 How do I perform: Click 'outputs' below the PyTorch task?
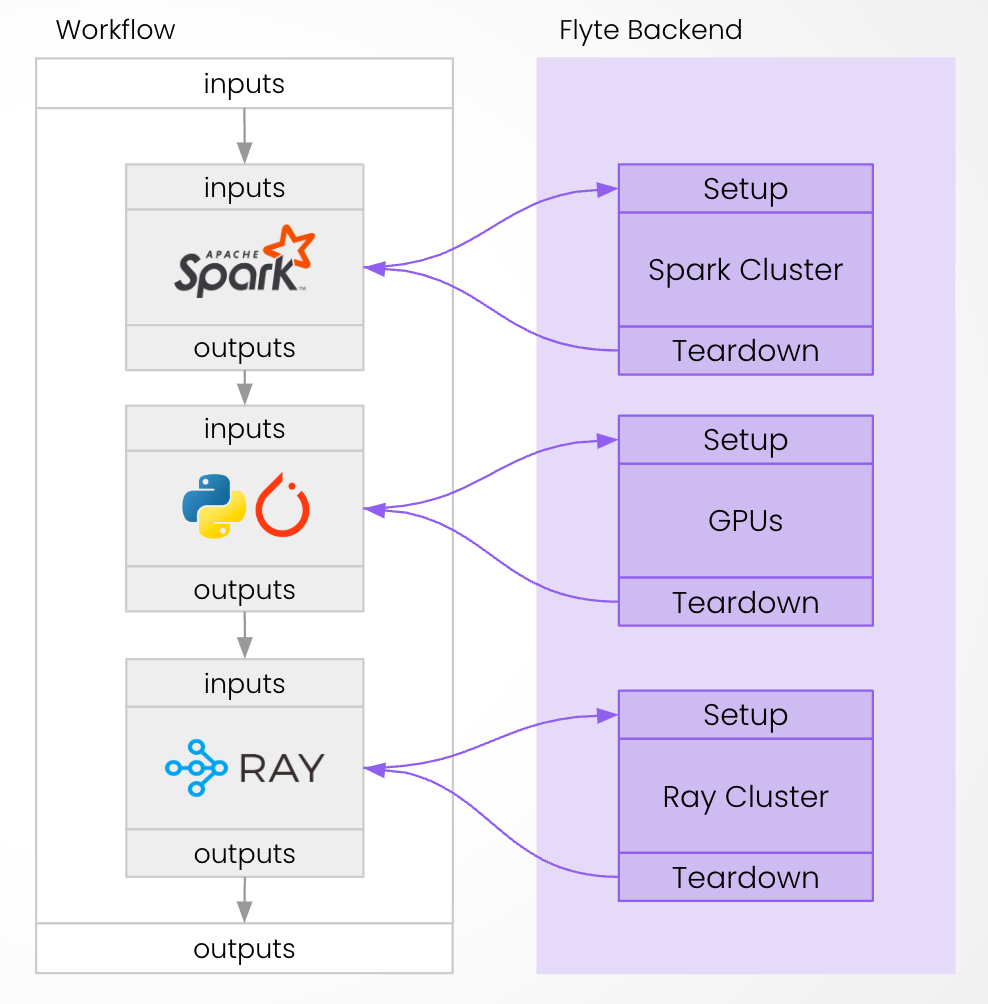[x=245, y=589]
